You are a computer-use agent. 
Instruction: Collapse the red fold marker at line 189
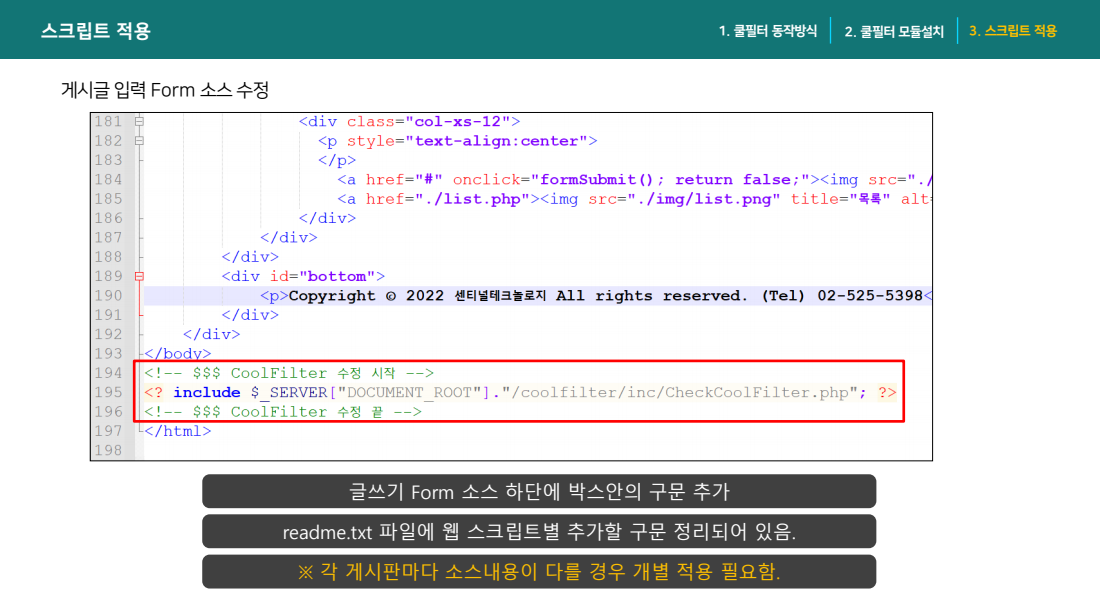(x=140, y=276)
